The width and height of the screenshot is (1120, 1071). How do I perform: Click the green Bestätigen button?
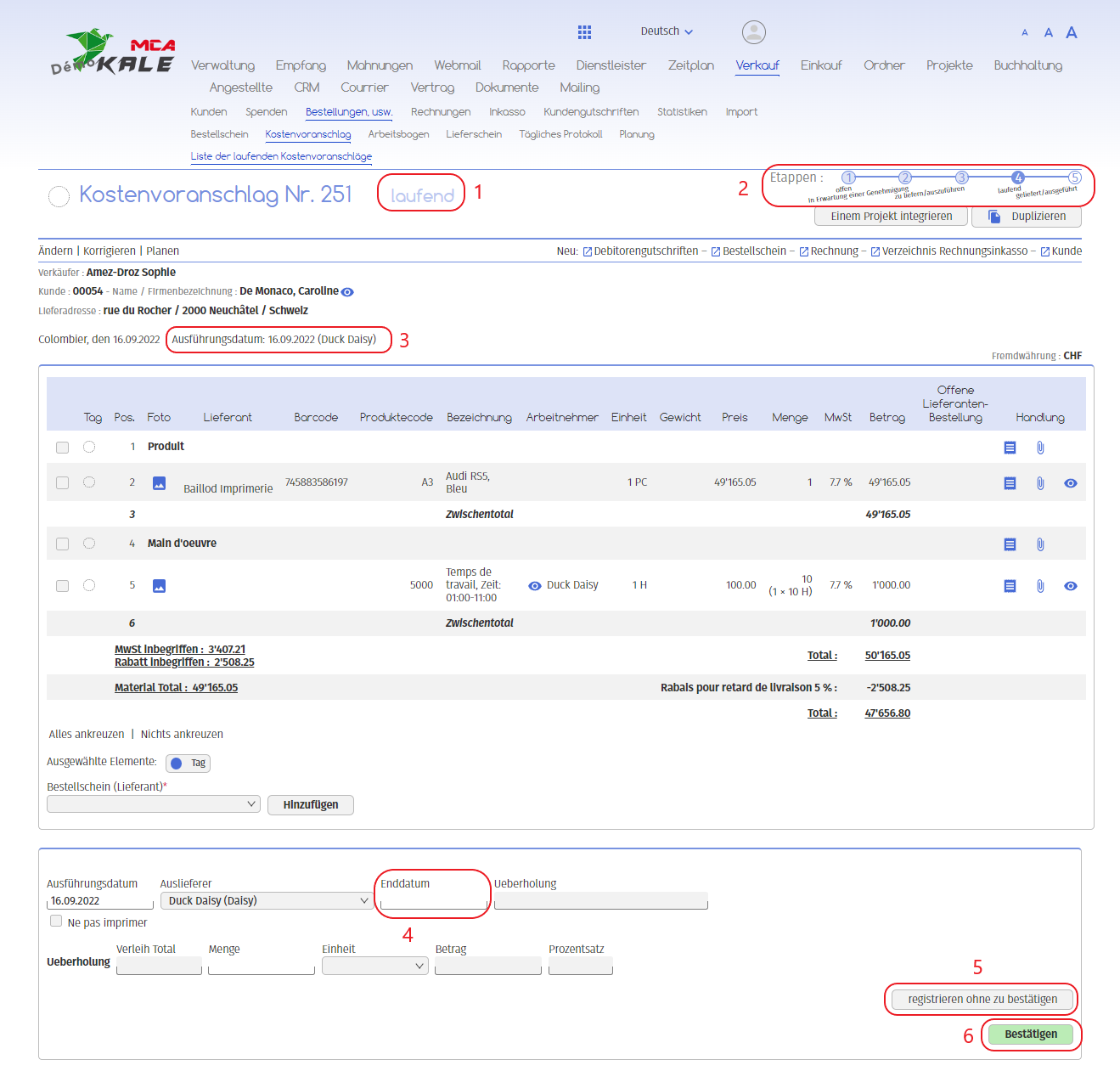pyautogui.click(x=1030, y=1034)
